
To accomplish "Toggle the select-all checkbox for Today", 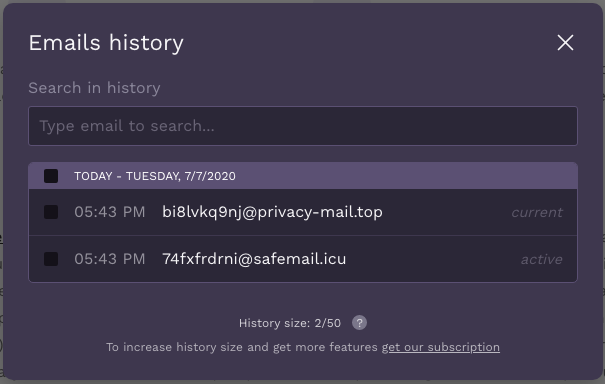I will [x=51, y=176].
